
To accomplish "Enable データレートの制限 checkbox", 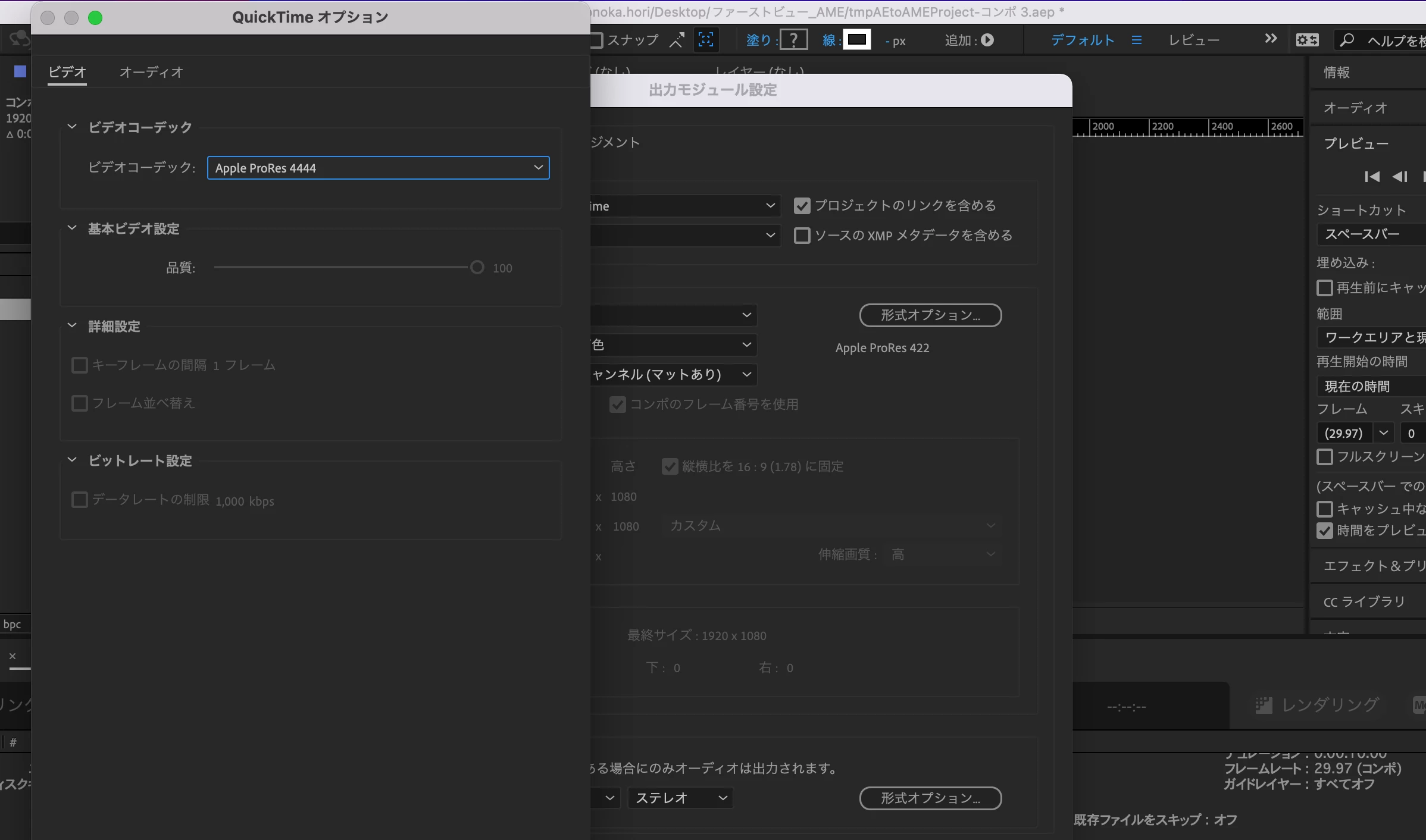I will (80, 500).
